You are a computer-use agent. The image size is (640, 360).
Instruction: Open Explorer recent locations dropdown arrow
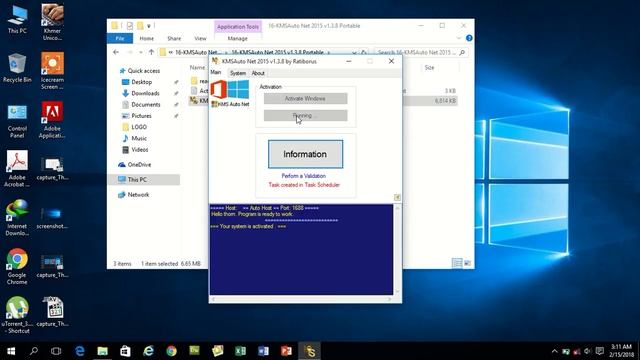141,52
